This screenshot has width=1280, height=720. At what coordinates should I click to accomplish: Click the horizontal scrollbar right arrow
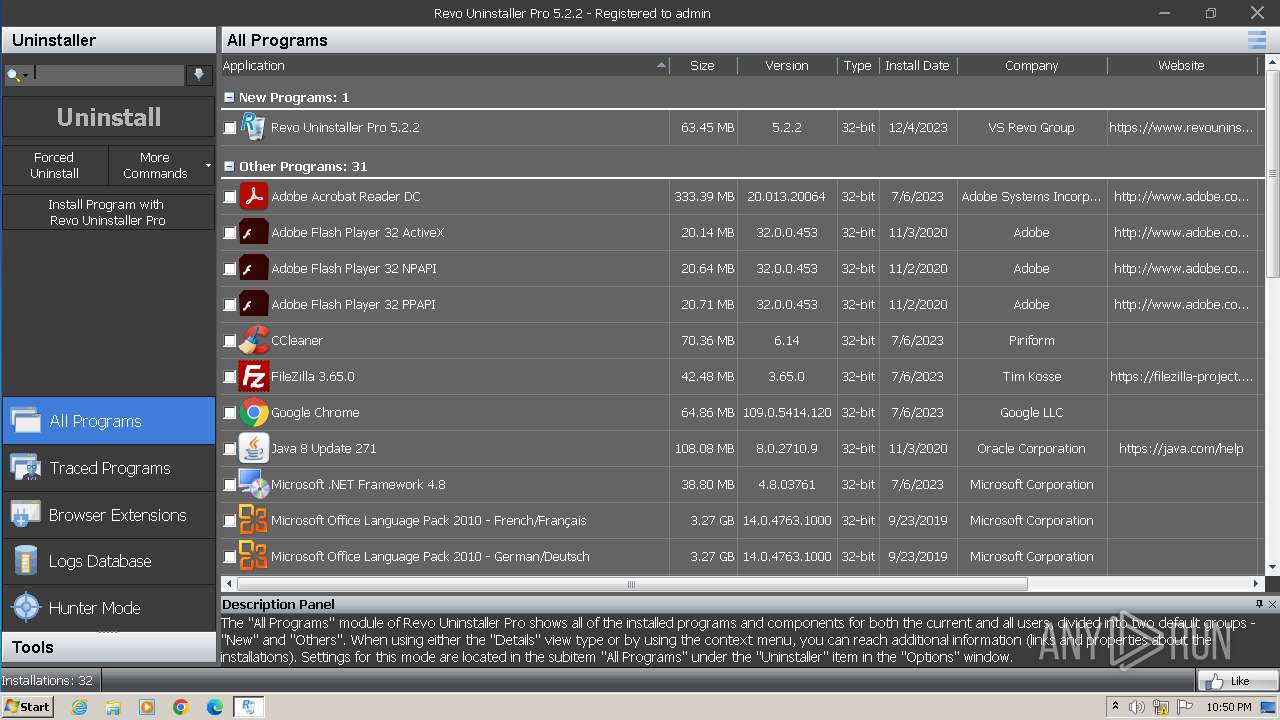1256,584
